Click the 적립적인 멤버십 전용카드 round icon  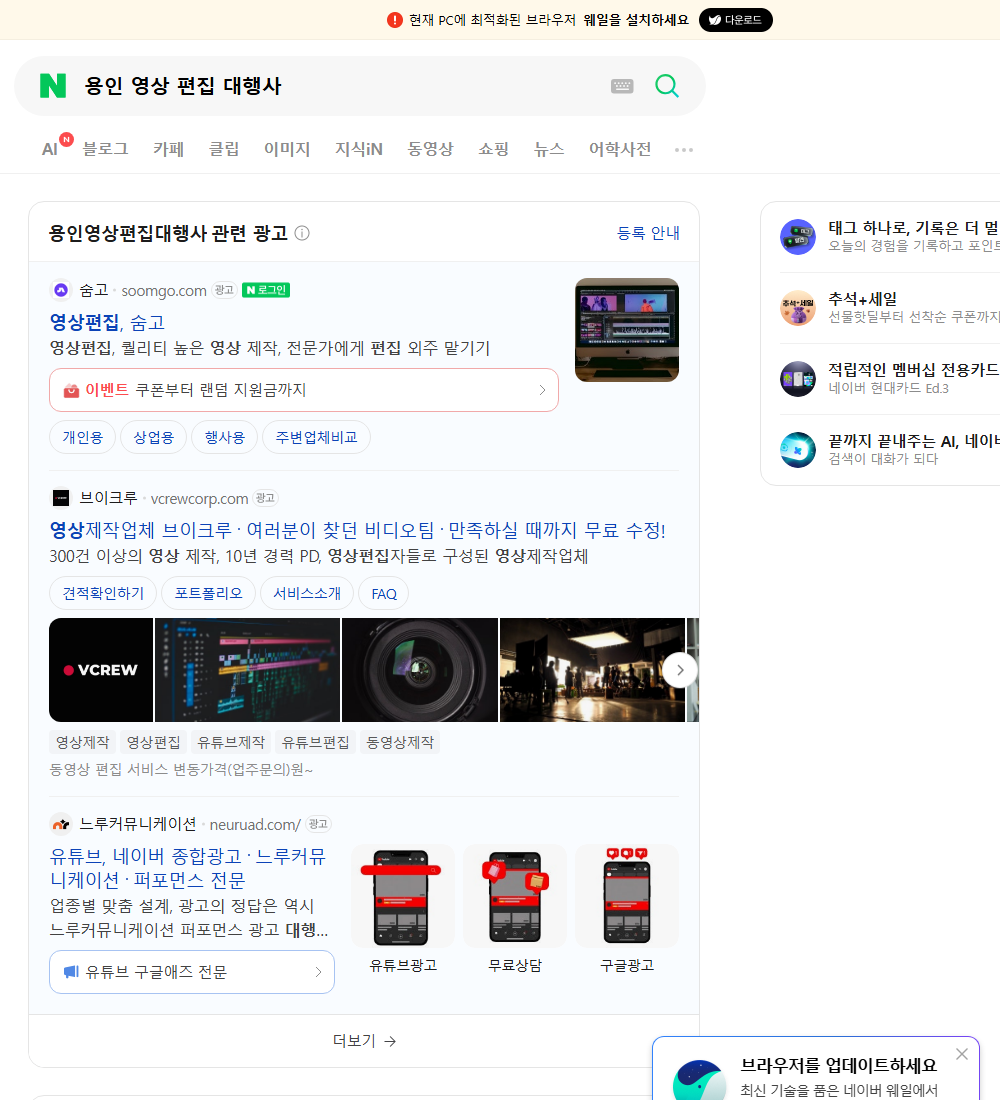798,379
